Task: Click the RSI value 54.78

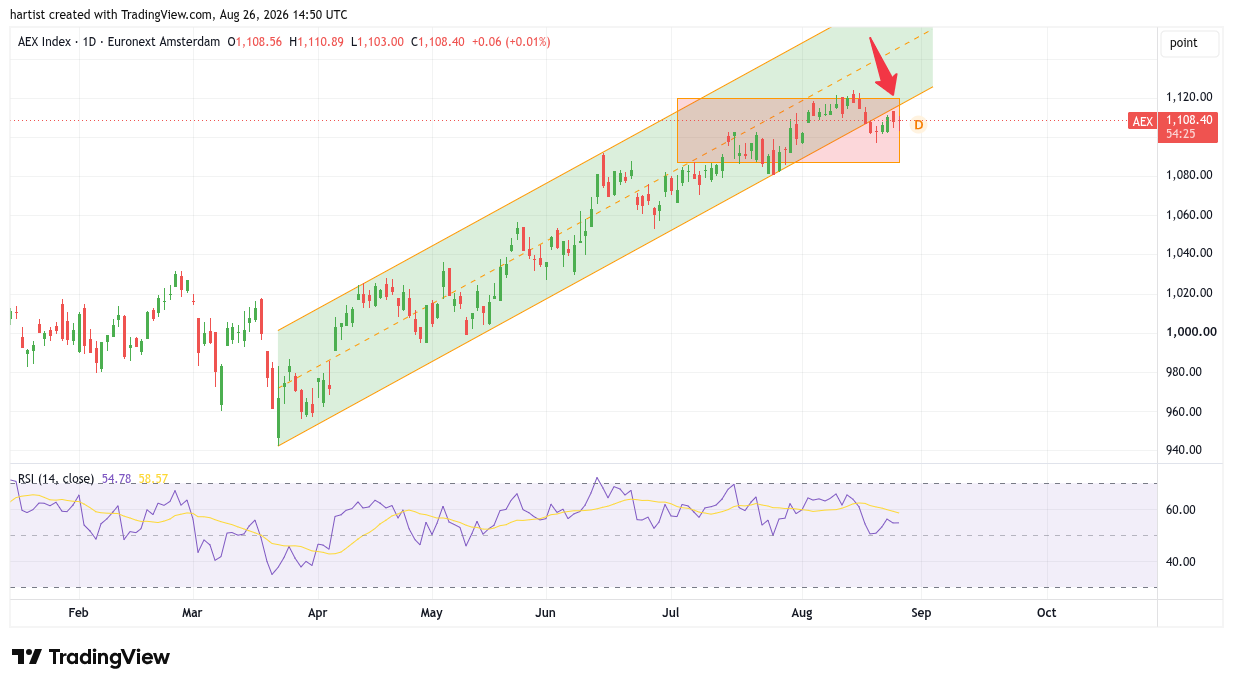Action: pos(116,479)
